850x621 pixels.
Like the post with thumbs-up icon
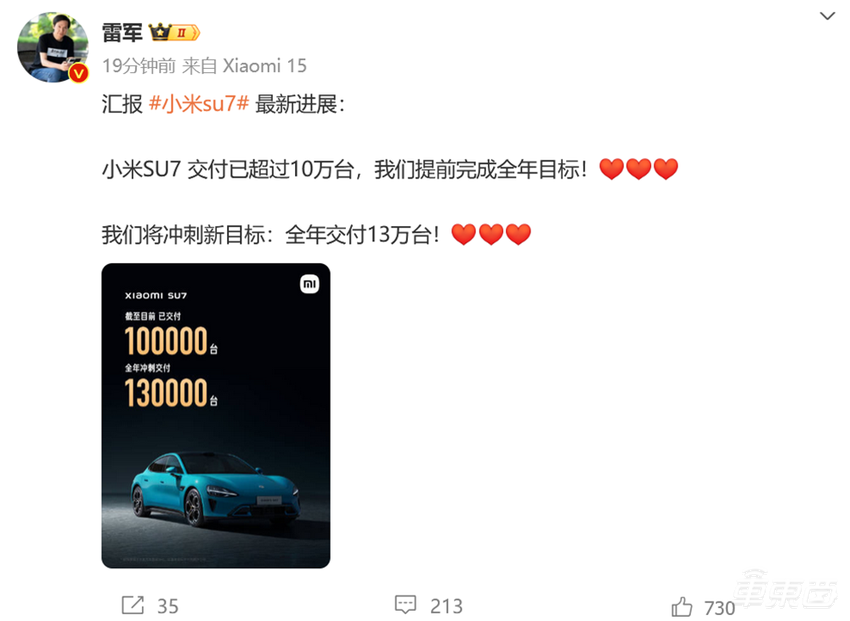coord(682,606)
